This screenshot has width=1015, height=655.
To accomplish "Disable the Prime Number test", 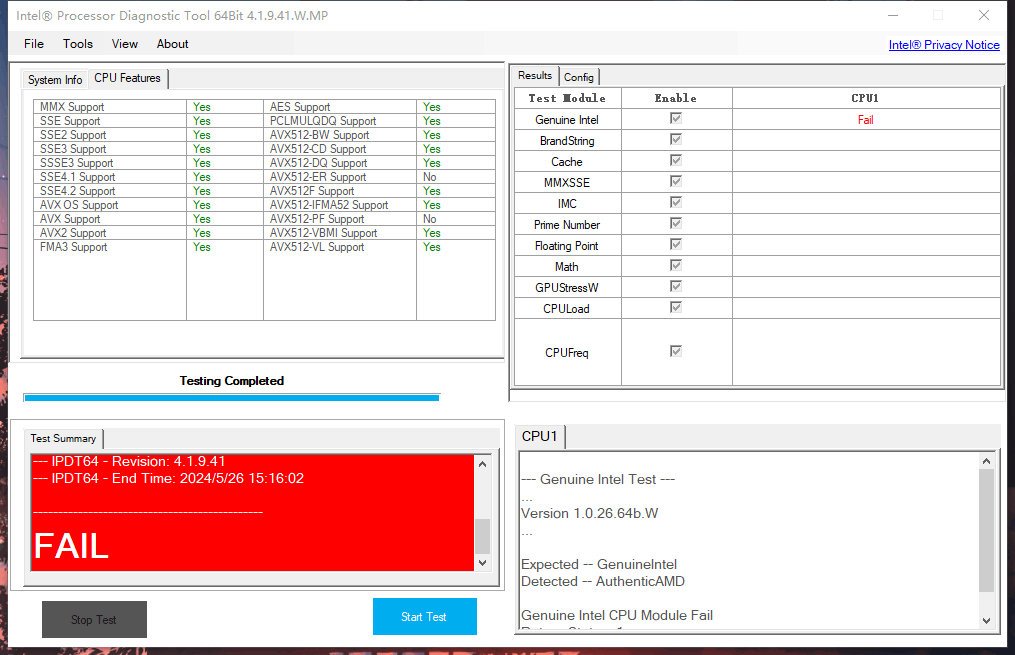I will pyautogui.click(x=676, y=224).
